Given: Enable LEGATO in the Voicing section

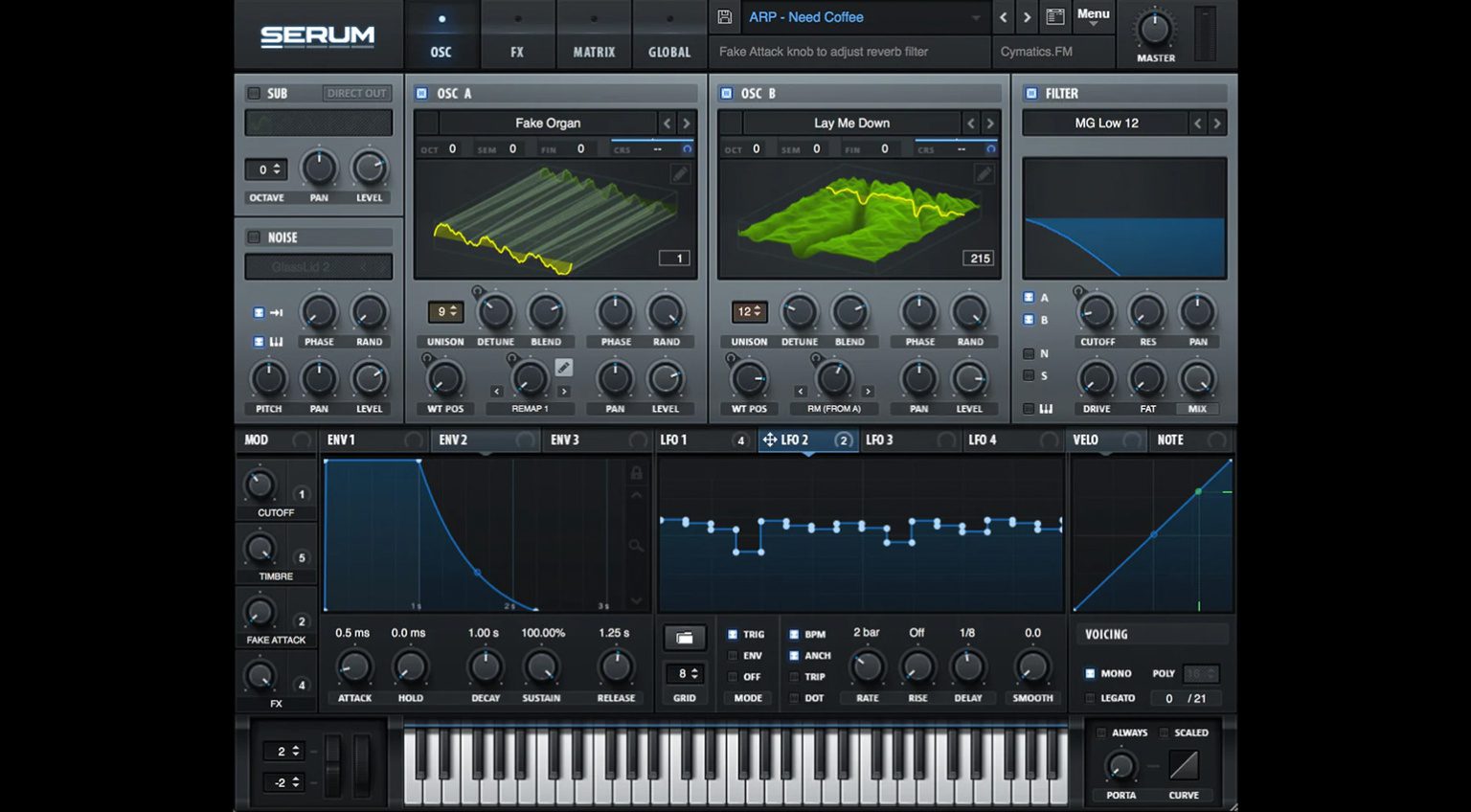Looking at the screenshot, I should tap(1091, 698).
